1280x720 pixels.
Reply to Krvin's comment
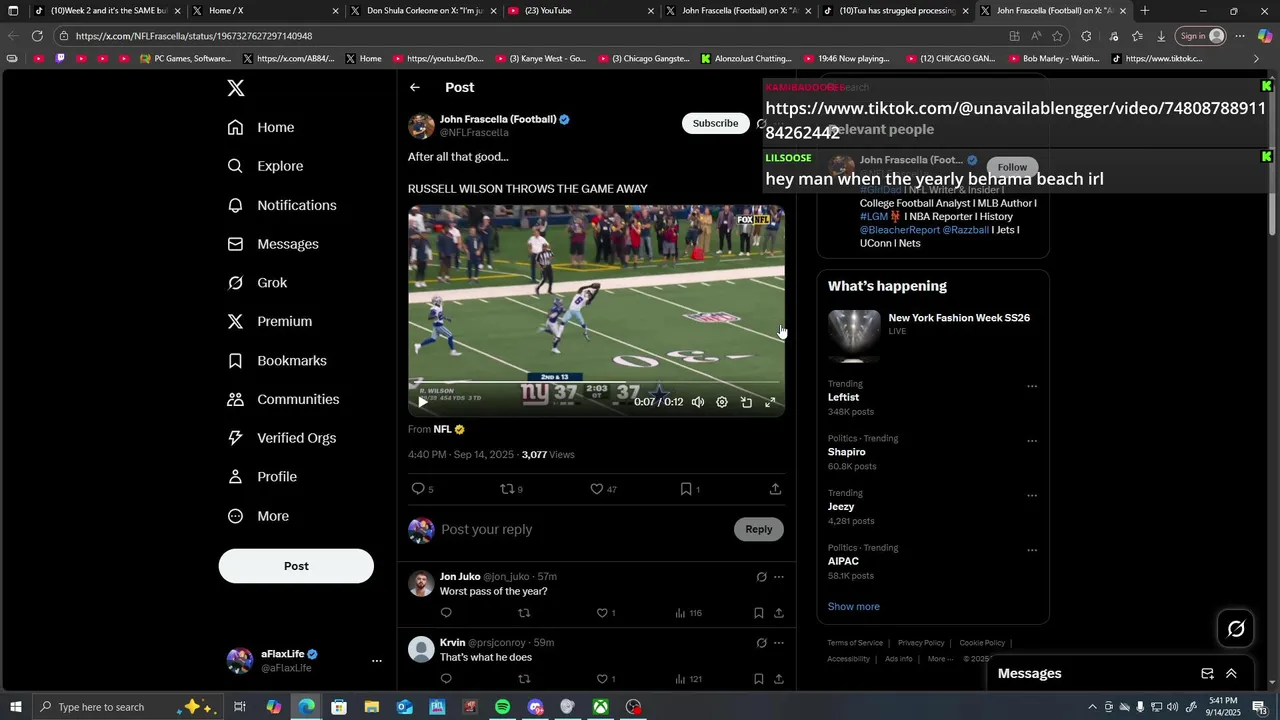(446, 679)
